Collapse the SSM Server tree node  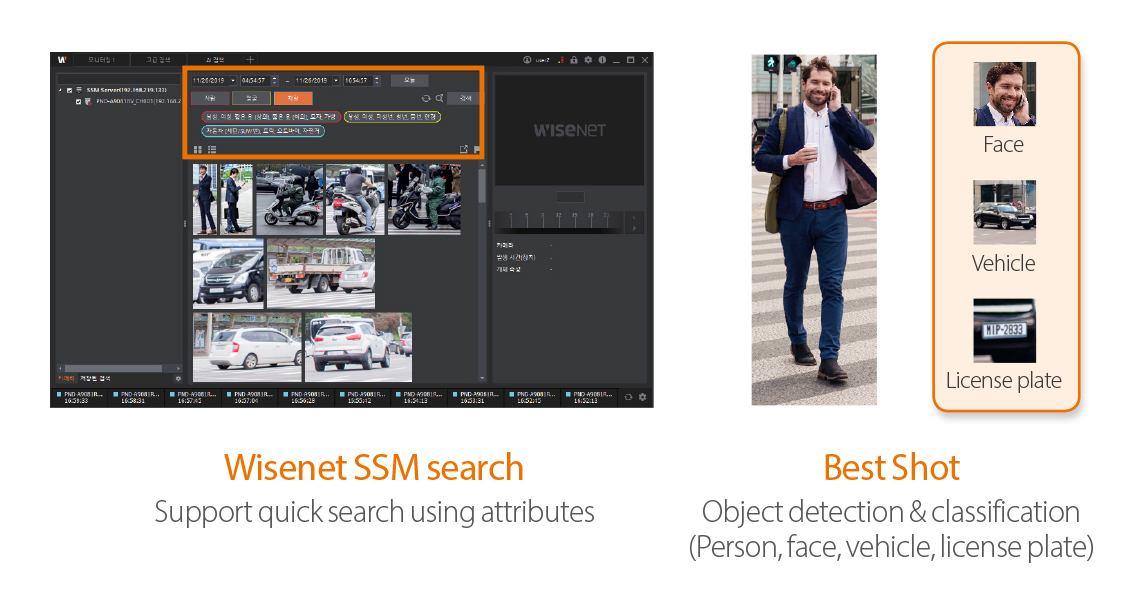click(60, 90)
